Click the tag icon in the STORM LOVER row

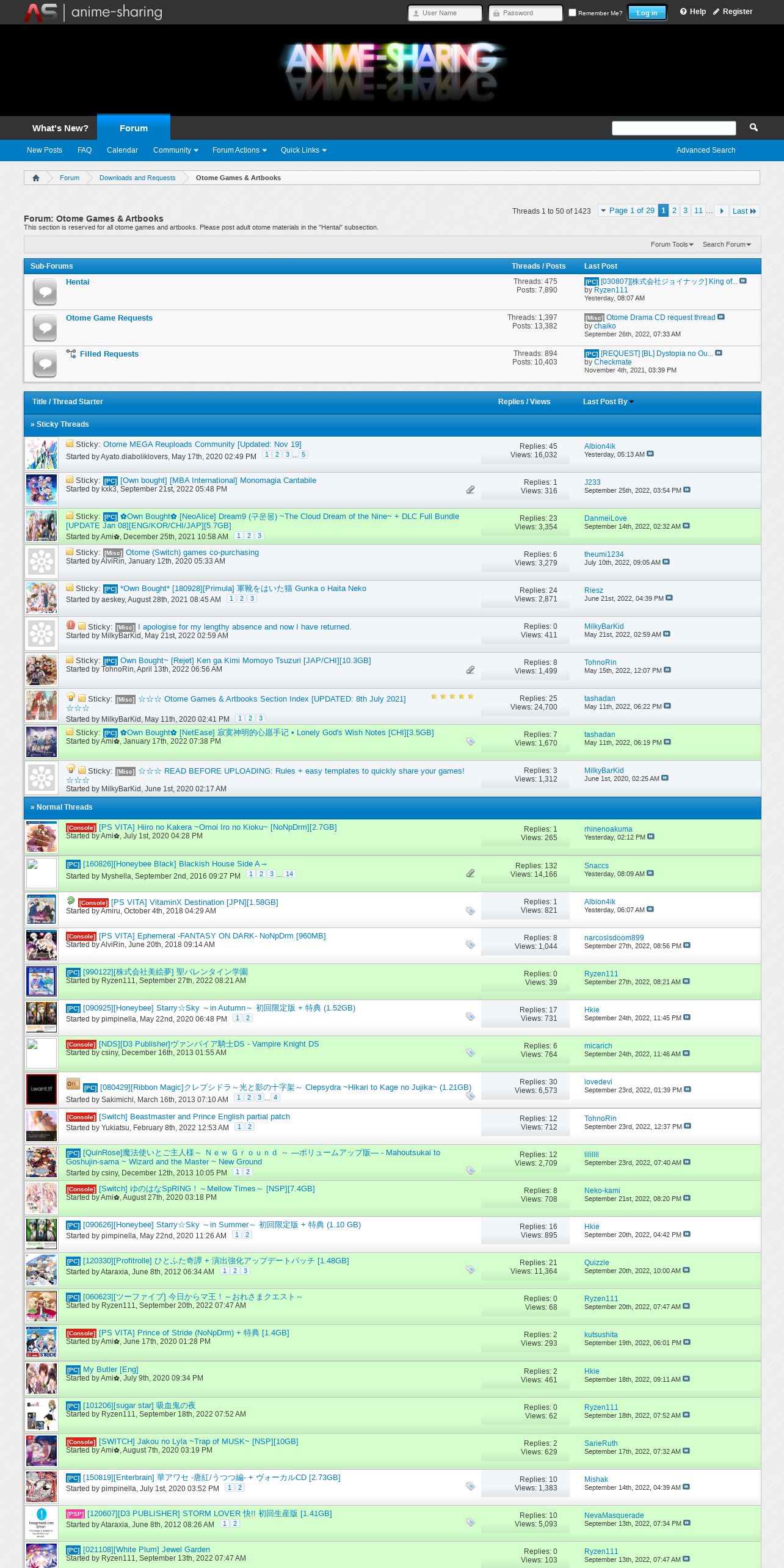(470, 1522)
